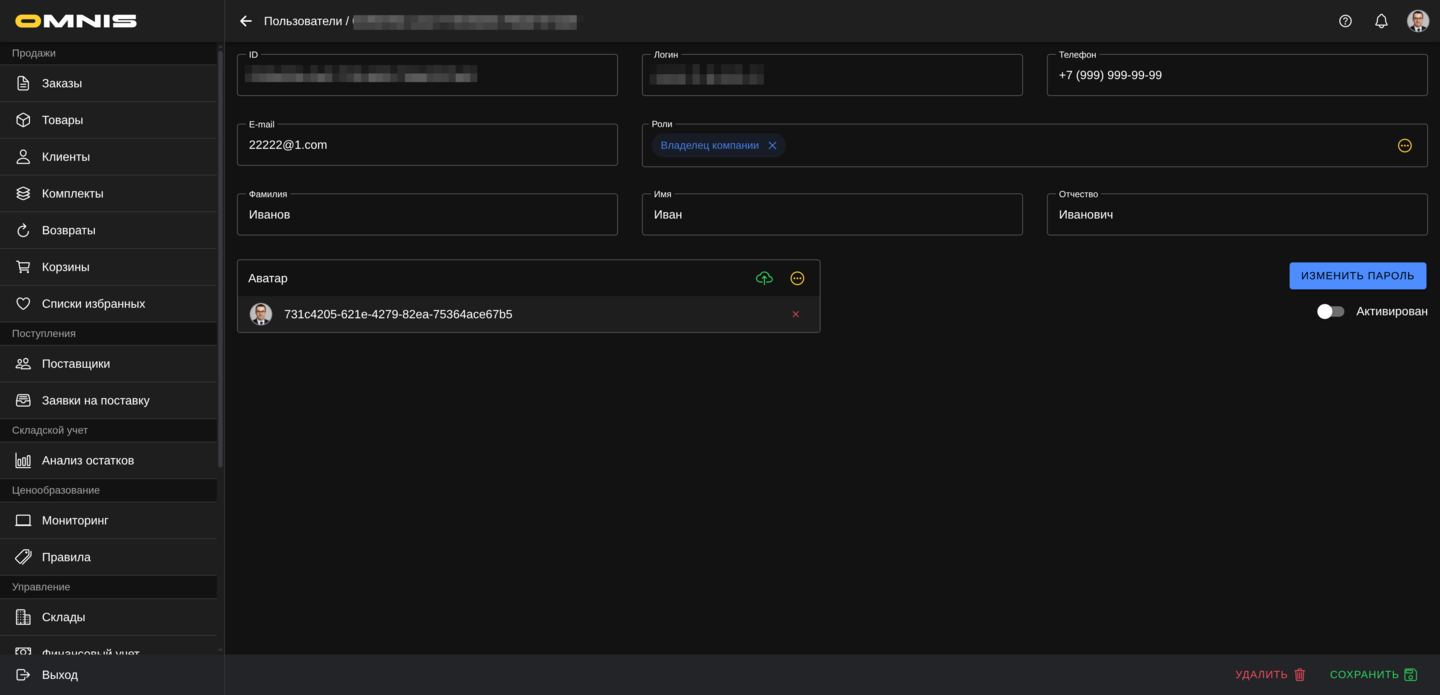
Task: Click the back arrow near Пользователи
Action: (246, 21)
